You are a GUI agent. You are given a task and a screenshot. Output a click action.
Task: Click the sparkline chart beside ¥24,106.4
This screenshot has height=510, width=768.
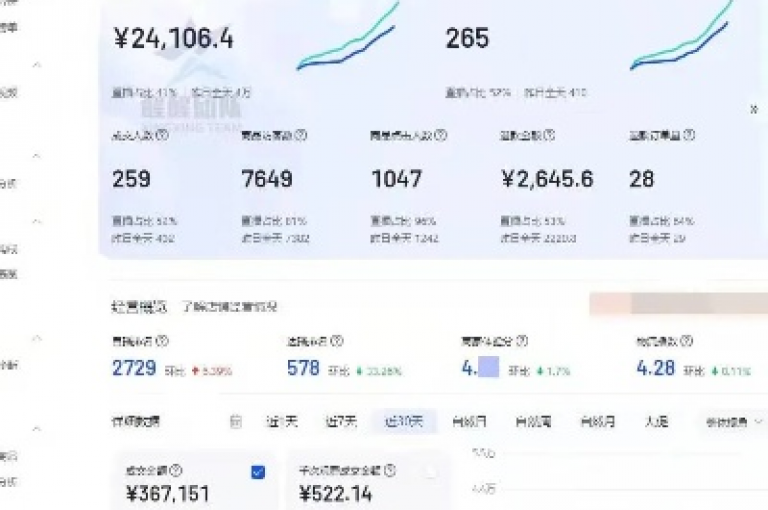(348, 37)
